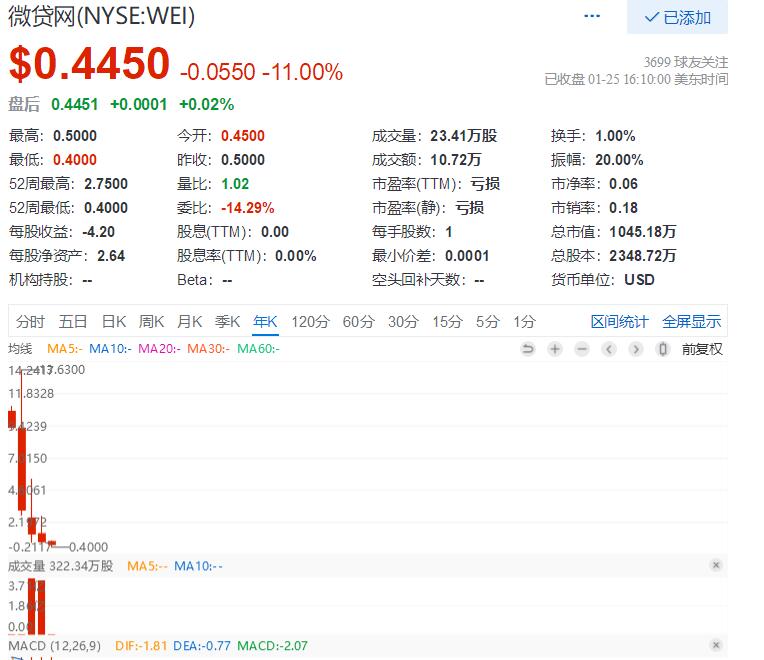Switch to the 120分 chart tab
The image size is (764, 660).
click(x=311, y=321)
